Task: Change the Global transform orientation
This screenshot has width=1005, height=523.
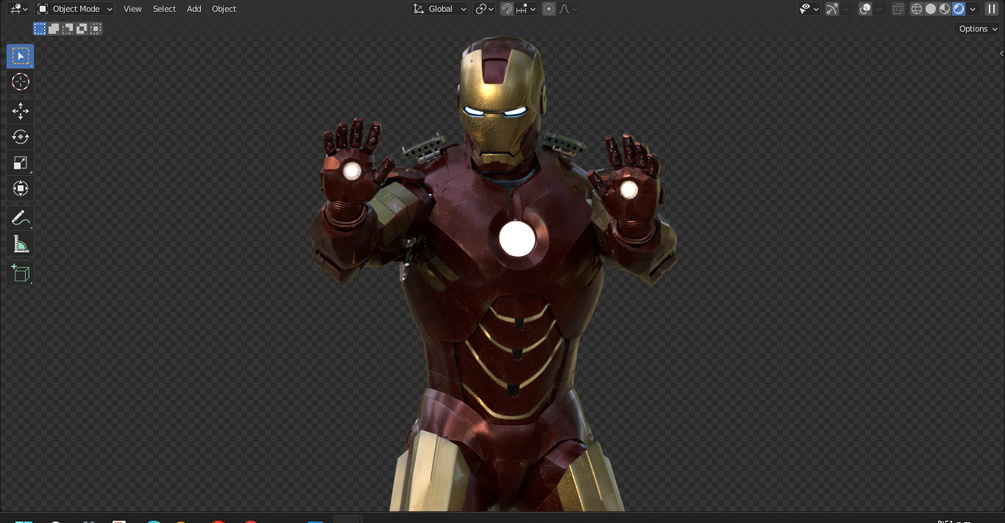Action: pos(440,9)
